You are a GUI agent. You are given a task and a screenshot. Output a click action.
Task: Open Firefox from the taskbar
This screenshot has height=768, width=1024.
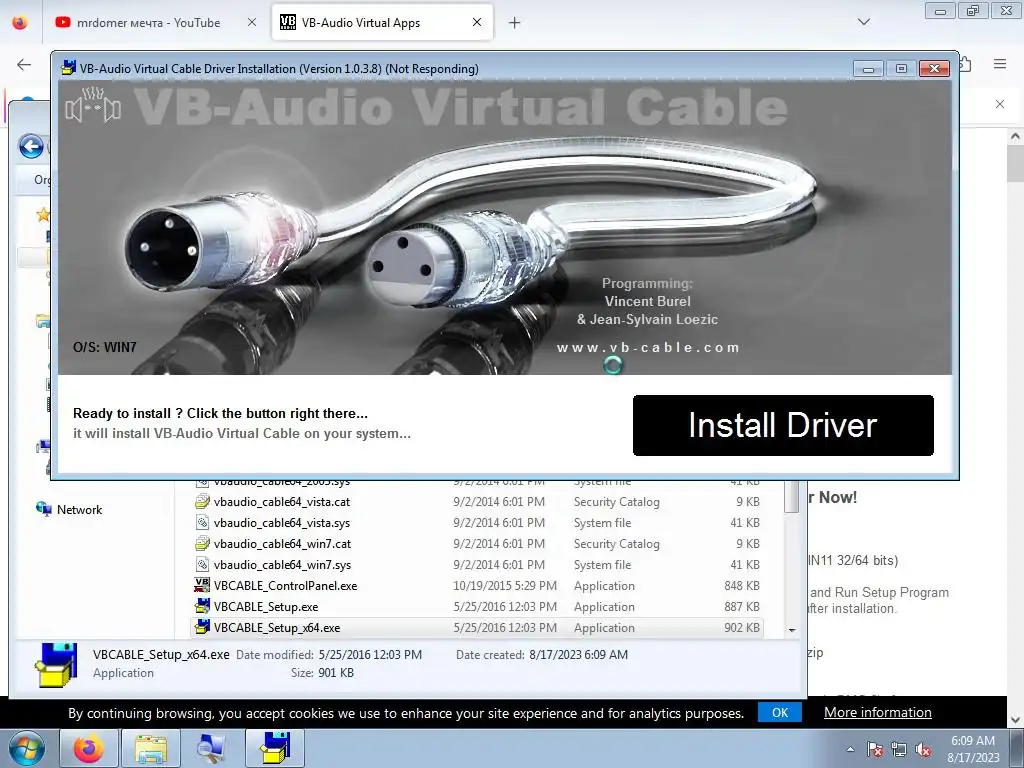(x=89, y=748)
